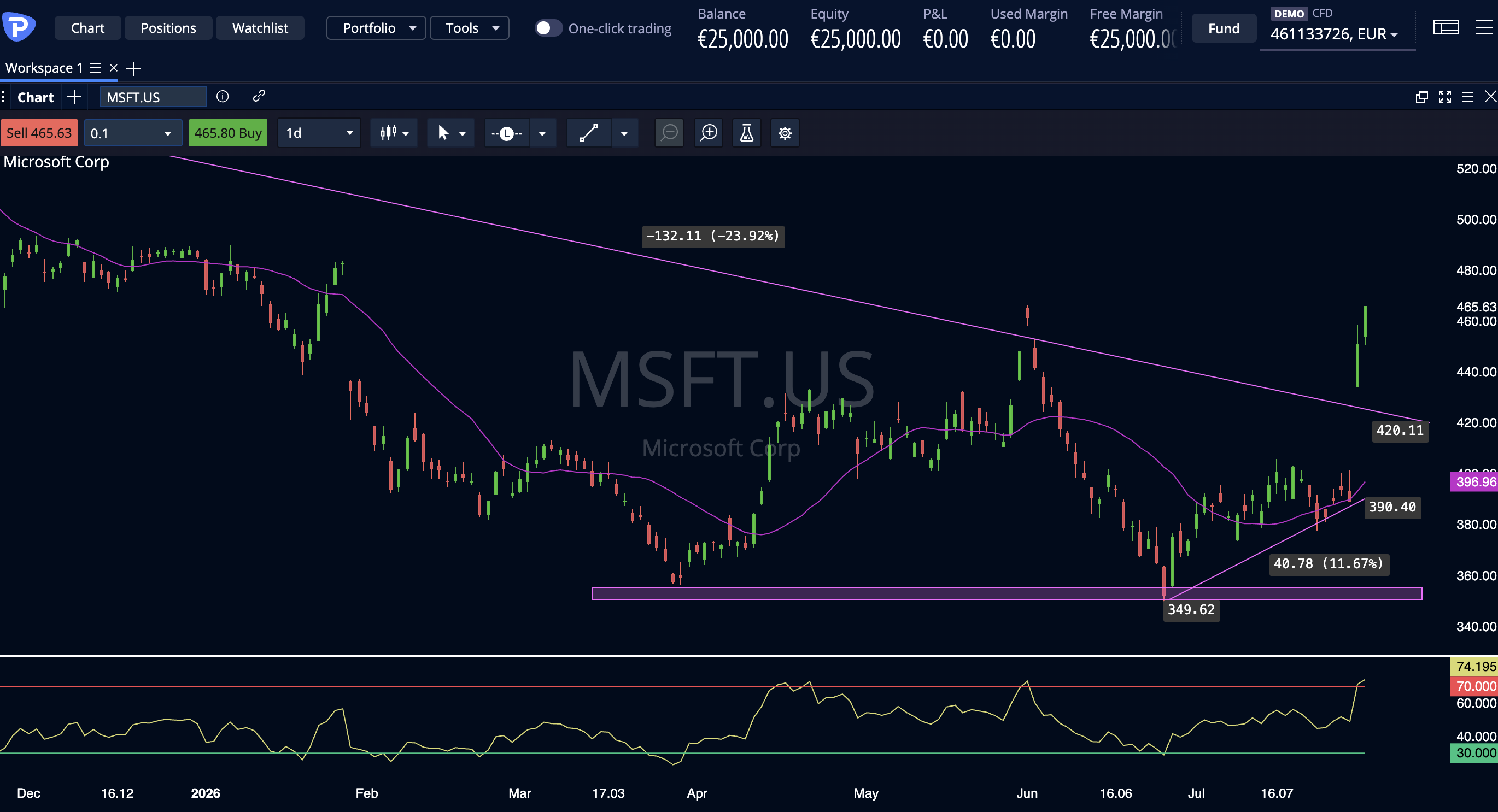Open Workspace 1 menu icon
The image size is (1498, 812).
pyautogui.click(x=95, y=68)
